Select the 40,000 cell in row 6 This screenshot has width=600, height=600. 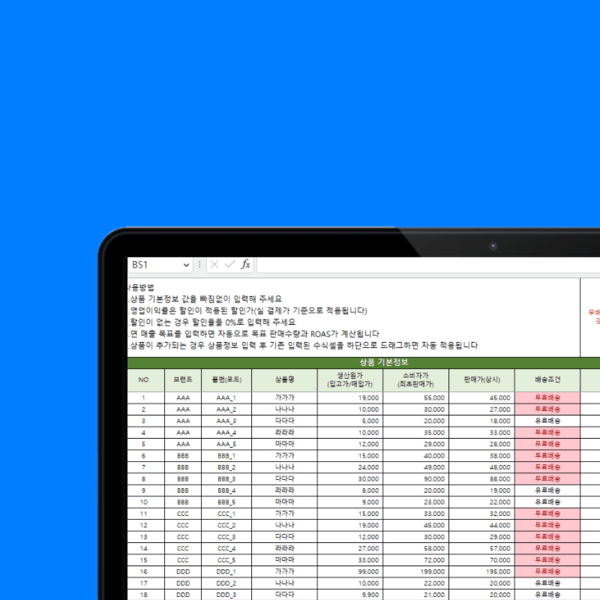(416, 456)
